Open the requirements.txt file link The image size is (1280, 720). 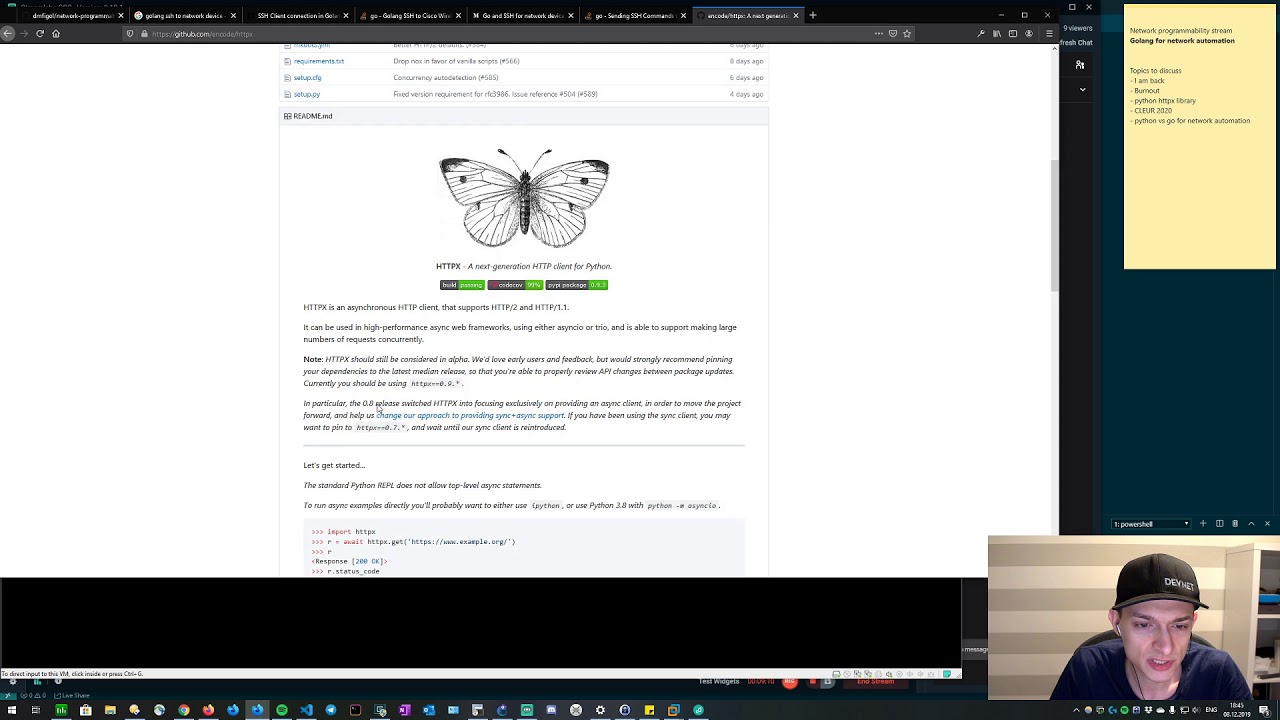coord(318,61)
